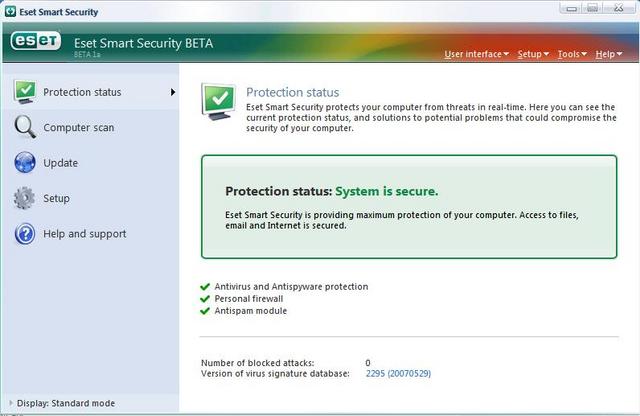The height and width of the screenshot is (416, 640).
Task: Click the Help and support question mark icon
Action: pos(25,234)
